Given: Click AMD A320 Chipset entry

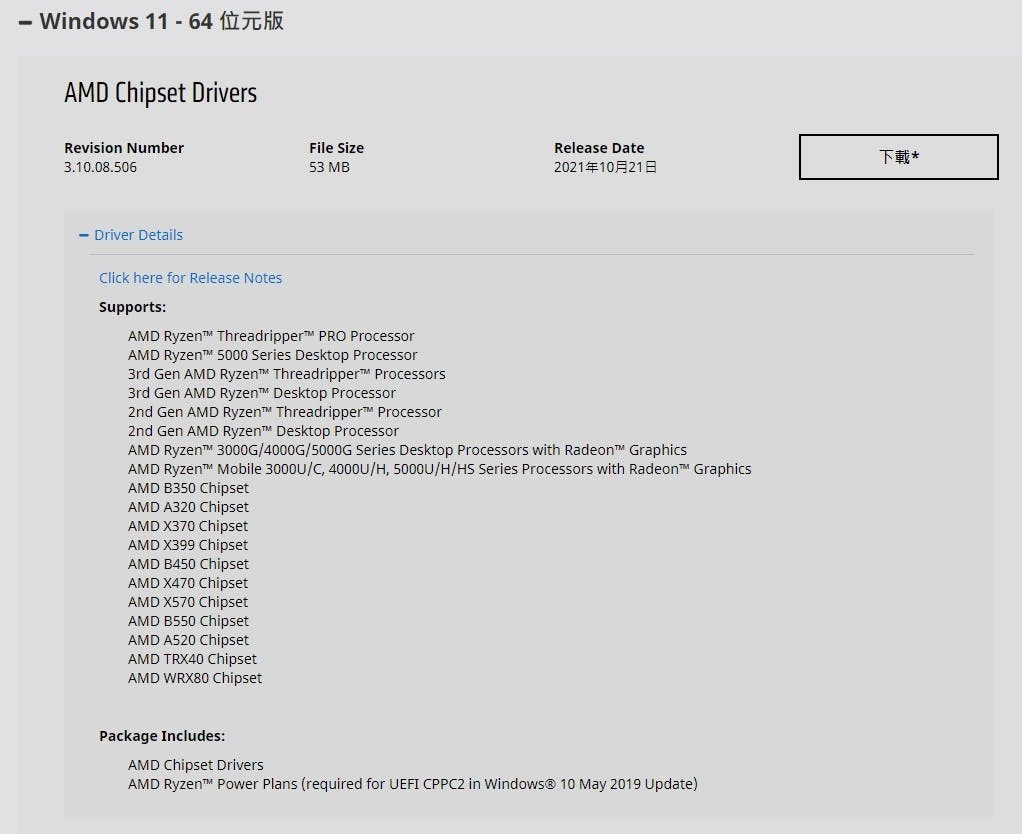Looking at the screenshot, I should coord(188,507).
